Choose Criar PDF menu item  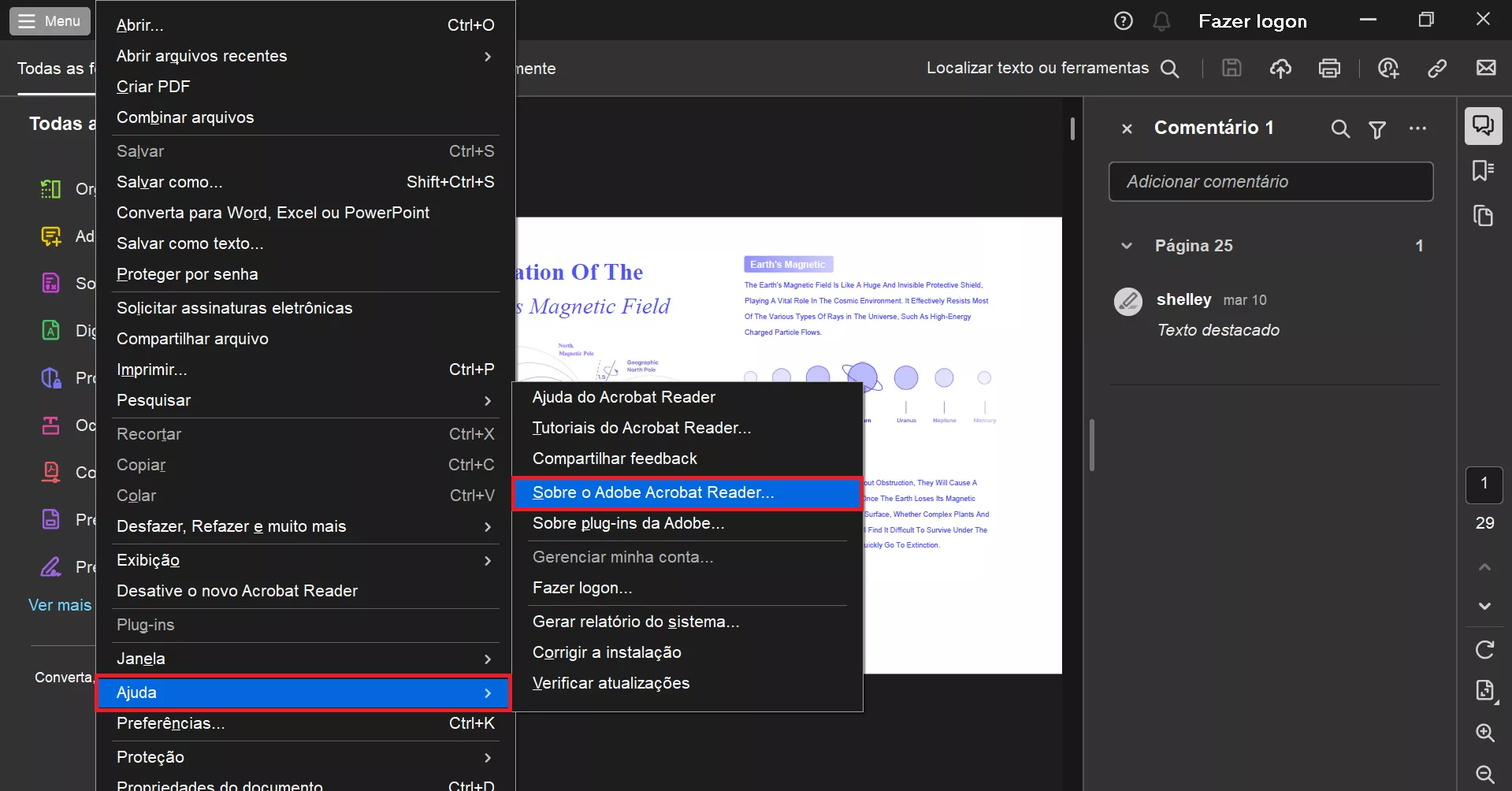click(304, 87)
